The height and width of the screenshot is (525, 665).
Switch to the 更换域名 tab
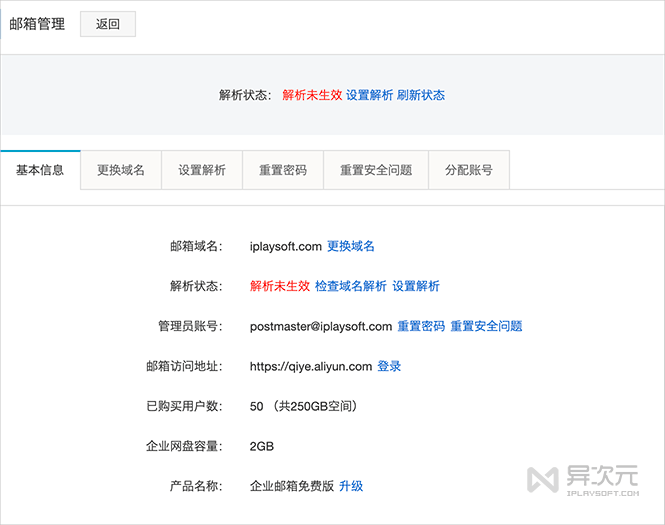coord(121,170)
